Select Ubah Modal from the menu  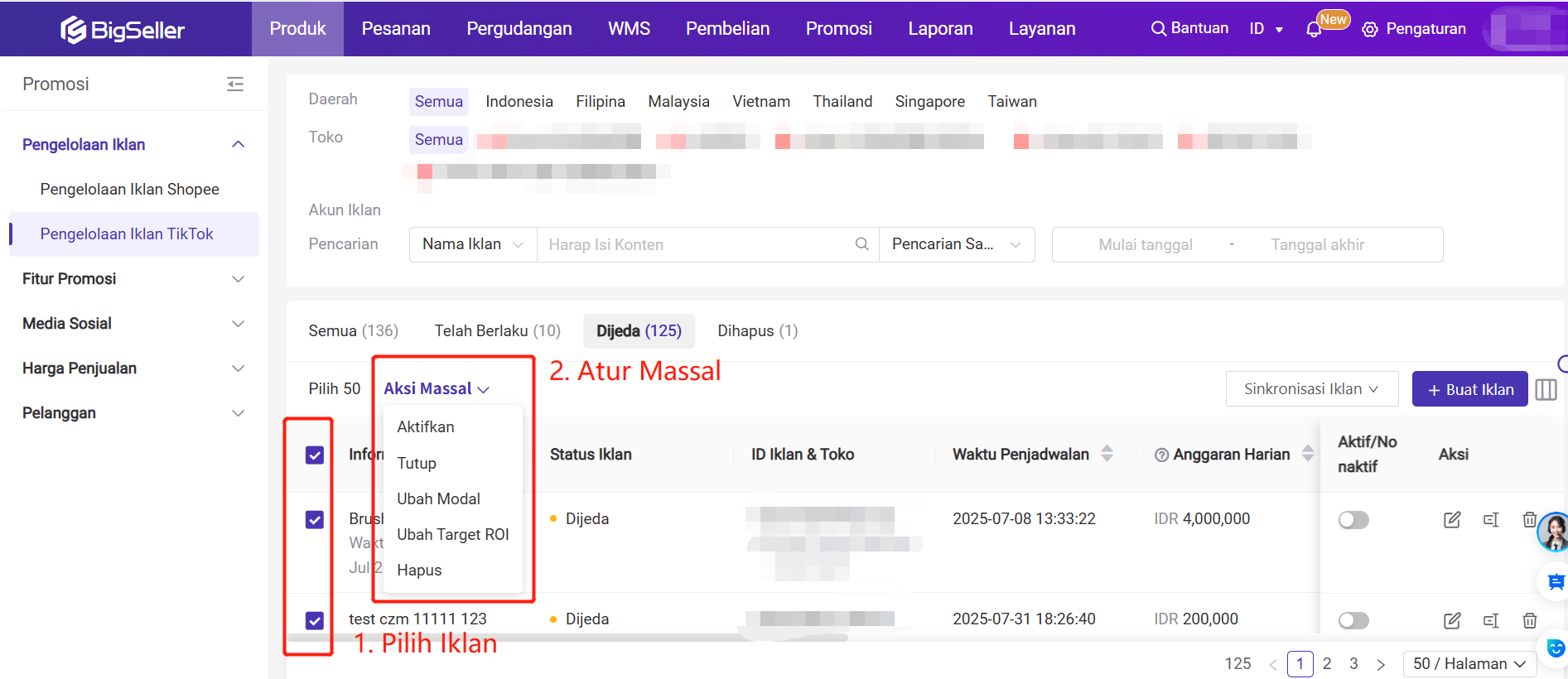(453, 499)
